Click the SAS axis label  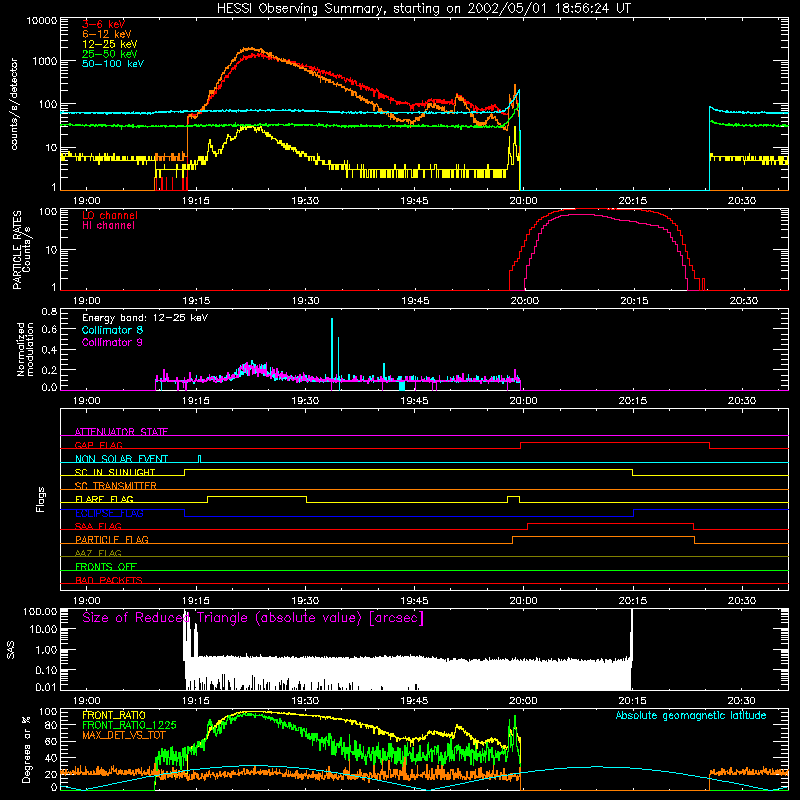pyautogui.click(x=11, y=649)
